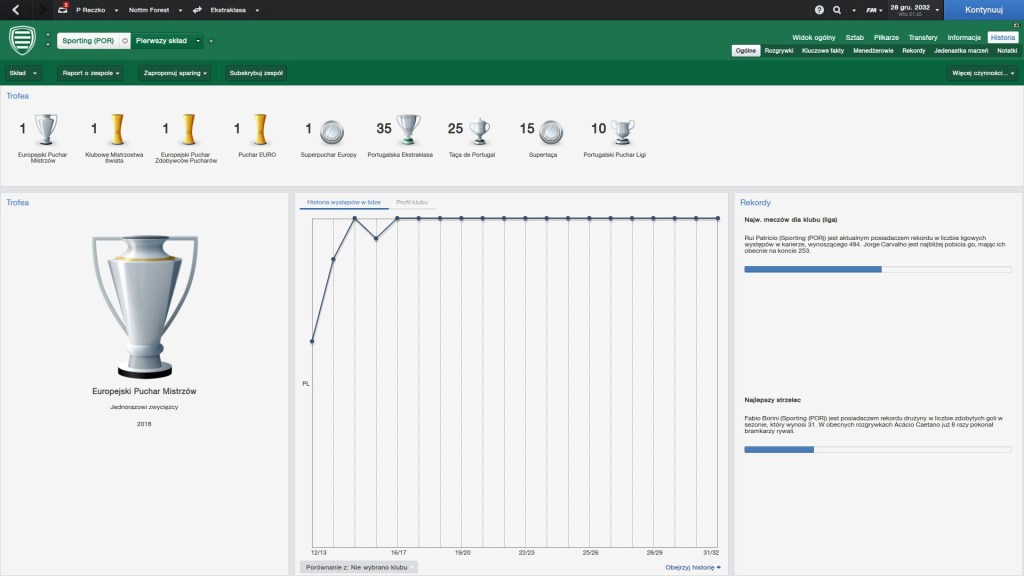
Task: Click the league appearances record progress bar
Action: [877, 269]
